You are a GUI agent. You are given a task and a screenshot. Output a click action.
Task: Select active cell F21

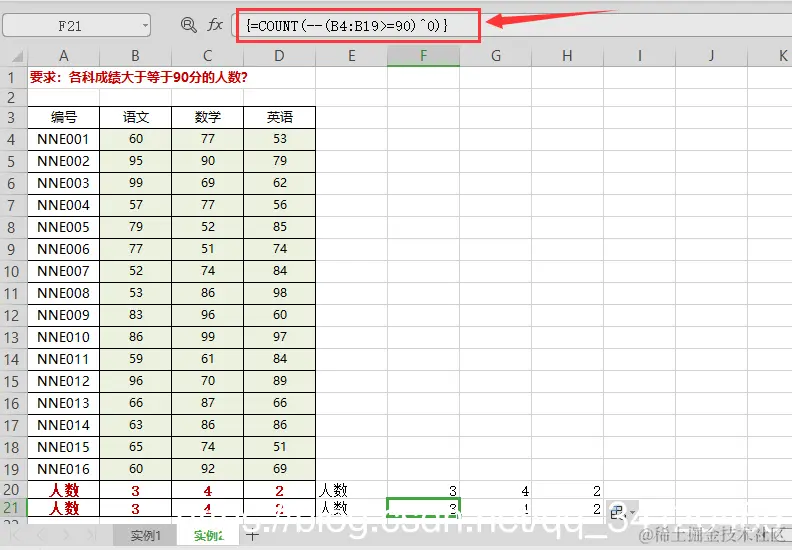pos(423,508)
